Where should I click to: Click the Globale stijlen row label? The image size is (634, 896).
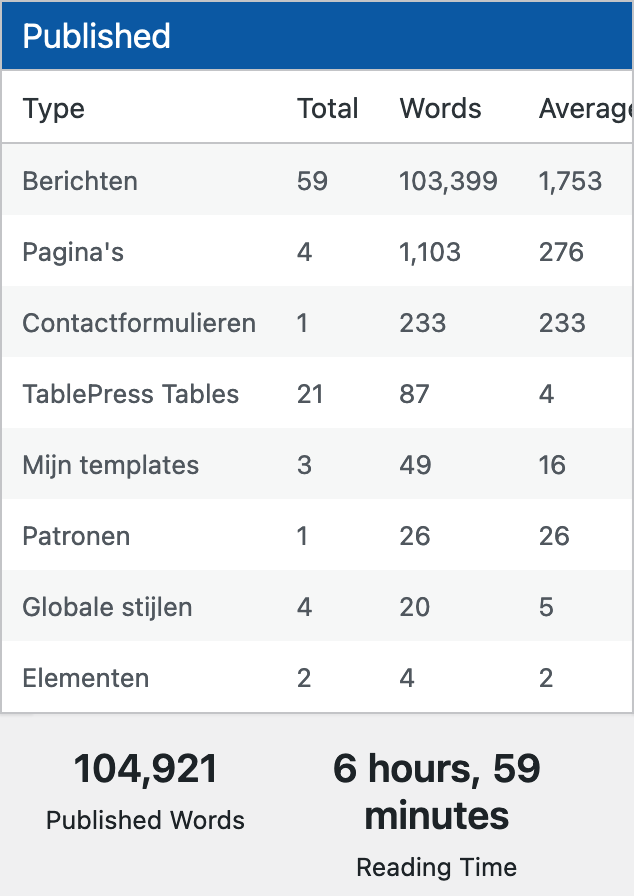(107, 607)
